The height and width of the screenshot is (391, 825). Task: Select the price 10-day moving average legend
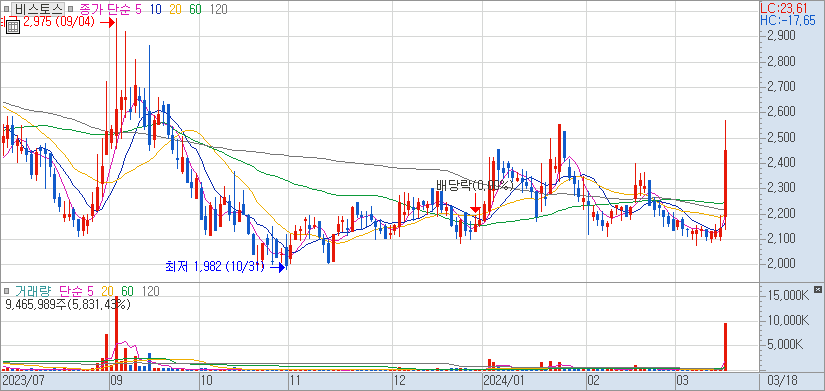pos(155,9)
